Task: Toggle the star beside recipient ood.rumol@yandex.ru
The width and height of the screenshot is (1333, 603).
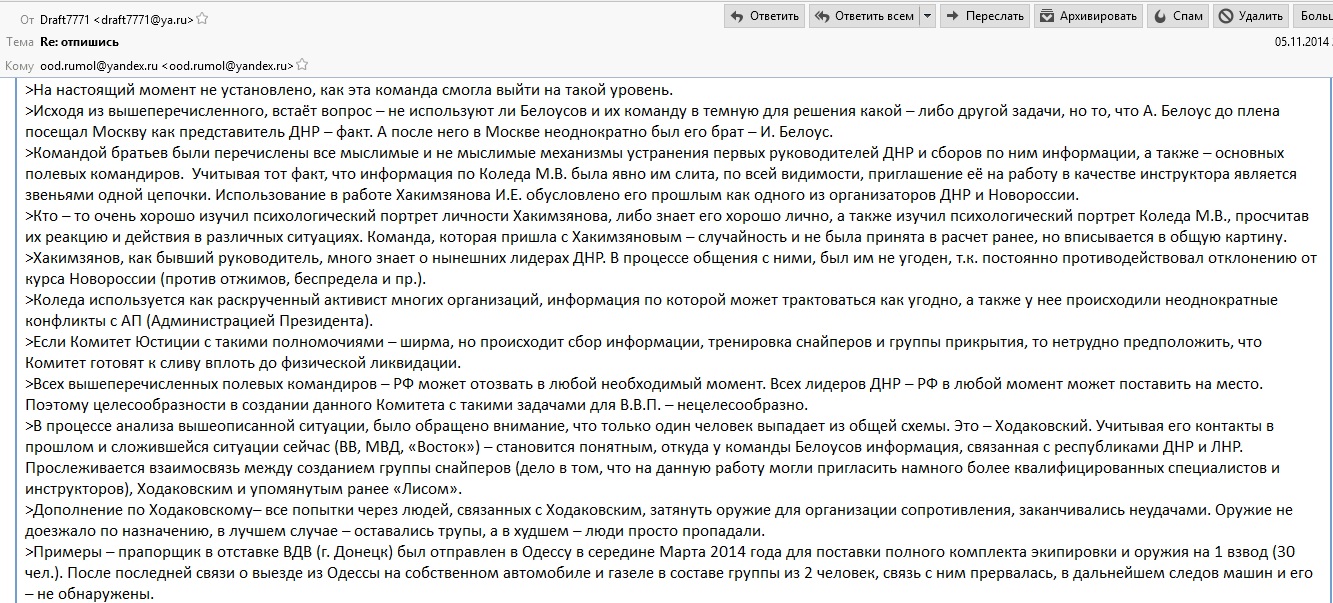Action: (x=301, y=65)
